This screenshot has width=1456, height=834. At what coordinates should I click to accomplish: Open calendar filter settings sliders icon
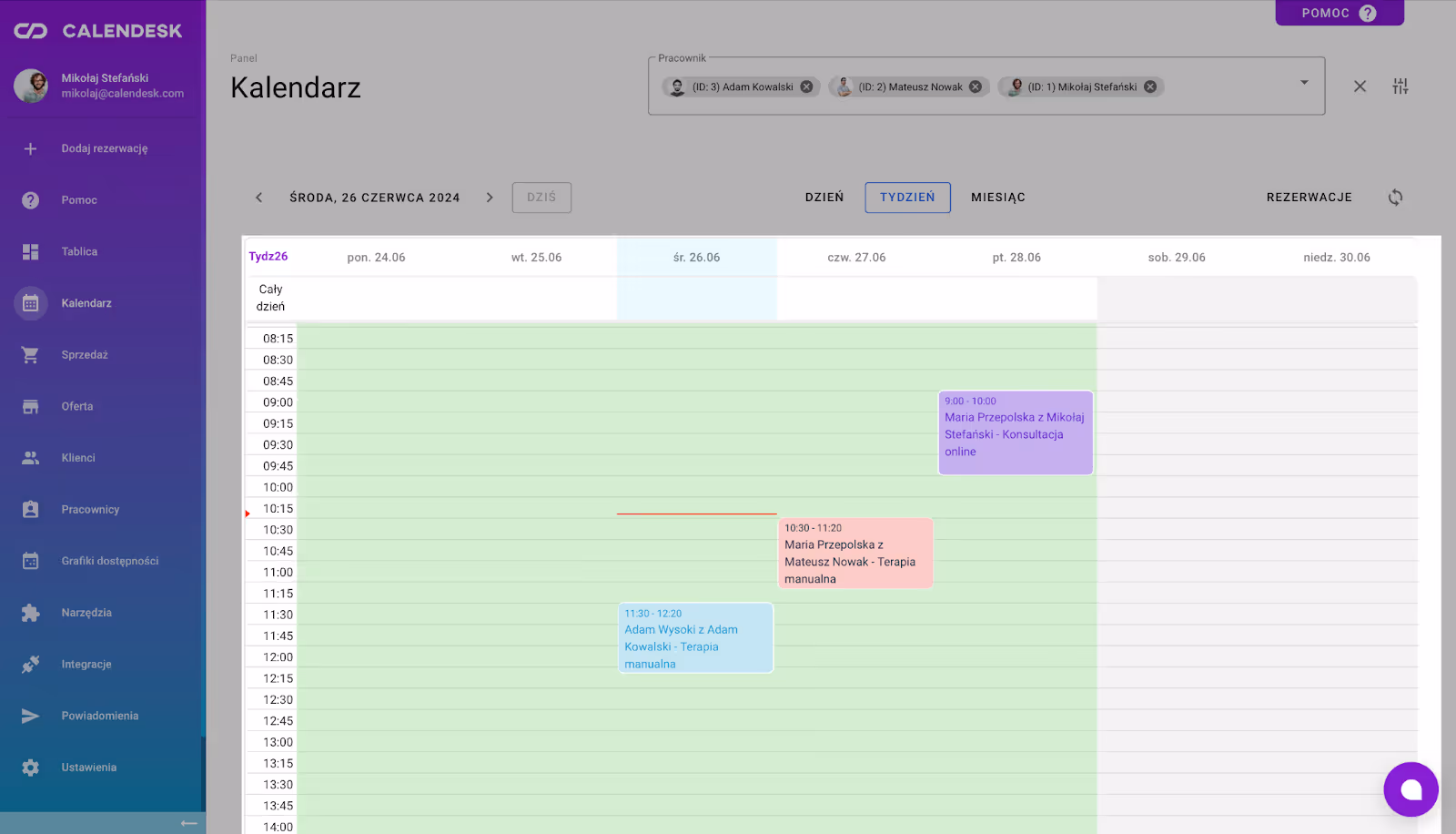tap(1400, 86)
